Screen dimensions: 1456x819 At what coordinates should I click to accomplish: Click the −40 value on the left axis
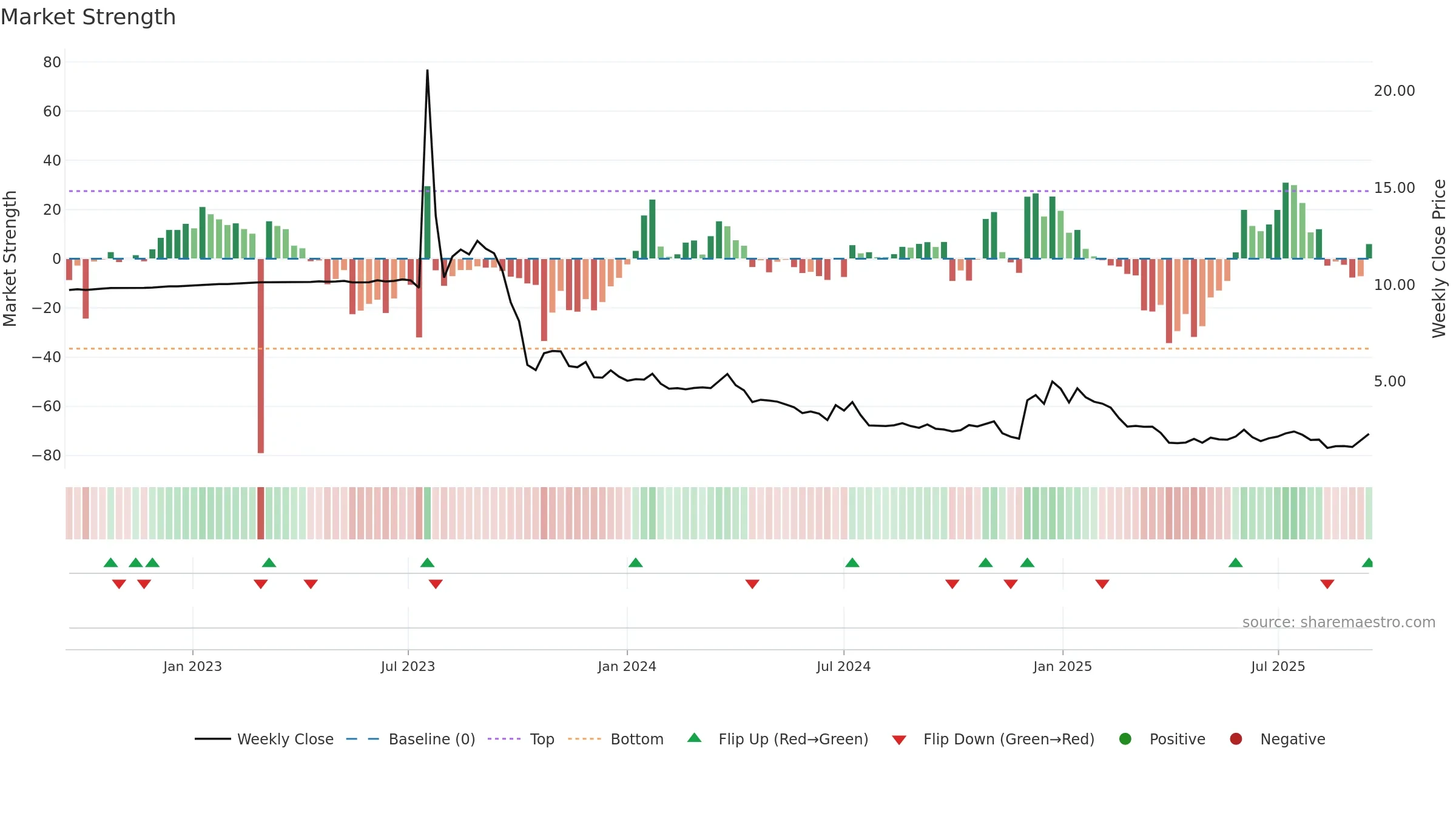[47, 357]
